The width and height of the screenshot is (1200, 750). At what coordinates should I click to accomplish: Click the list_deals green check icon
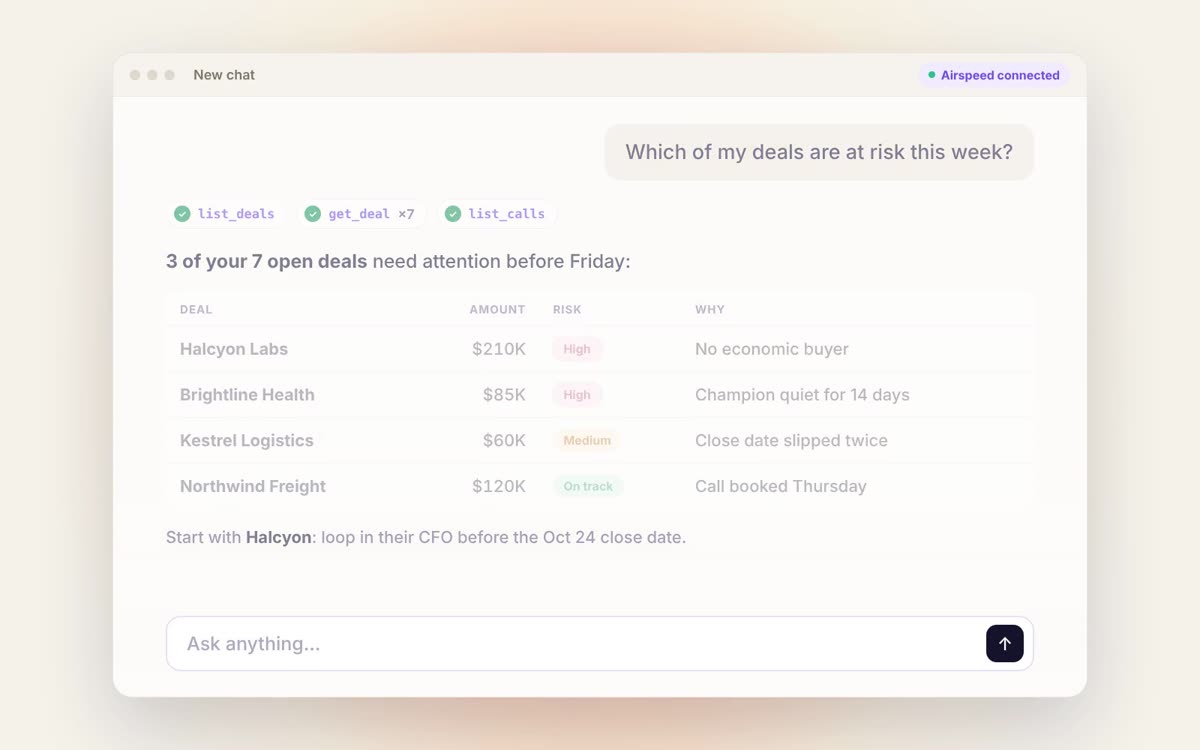pos(182,213)
